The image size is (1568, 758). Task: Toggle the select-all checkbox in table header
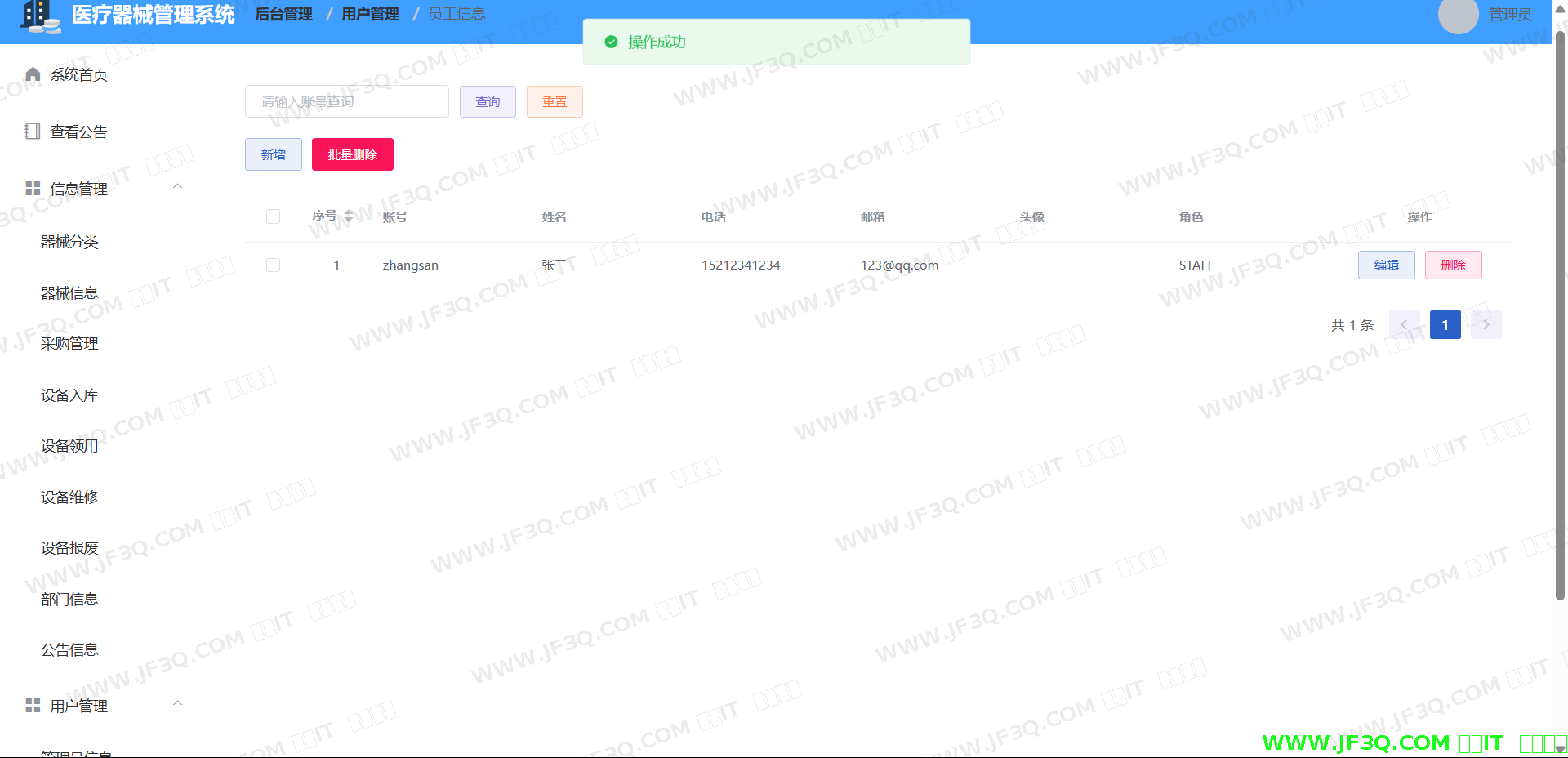273,216
